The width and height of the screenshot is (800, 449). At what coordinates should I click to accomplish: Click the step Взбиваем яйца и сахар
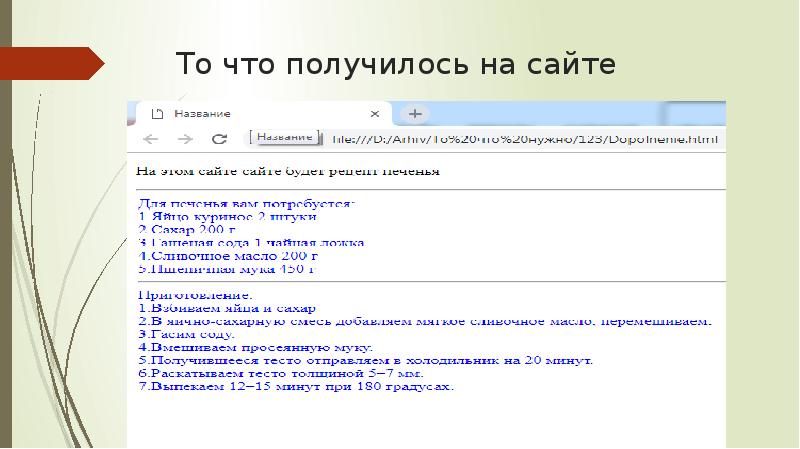[226, 309]
